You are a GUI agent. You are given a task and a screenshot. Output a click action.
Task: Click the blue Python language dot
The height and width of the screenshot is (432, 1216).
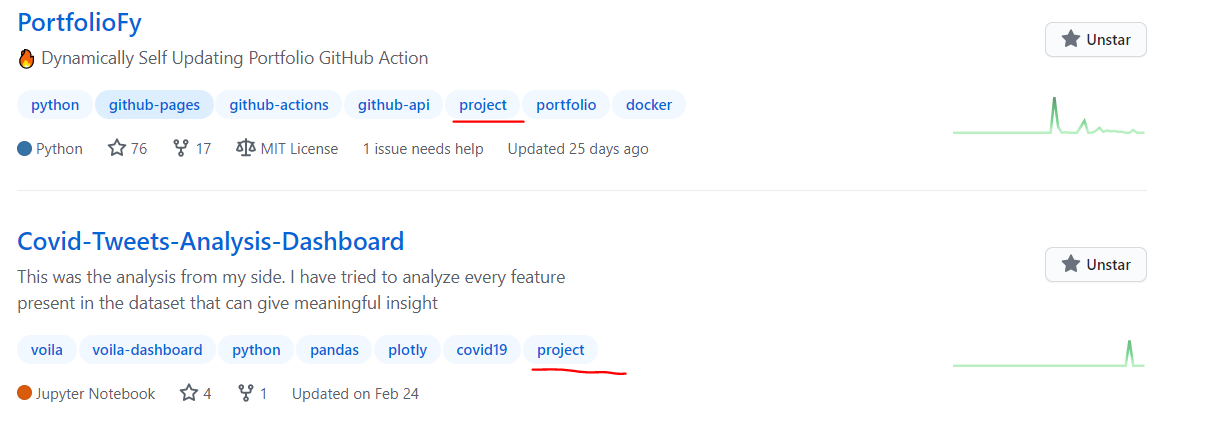[25, 149]
